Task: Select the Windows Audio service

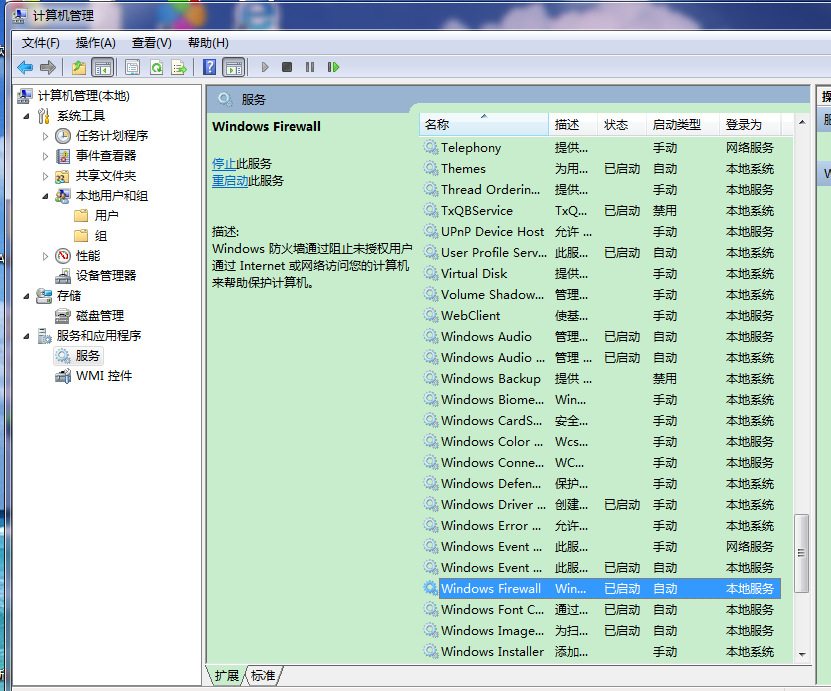Action: pos(601,336)
